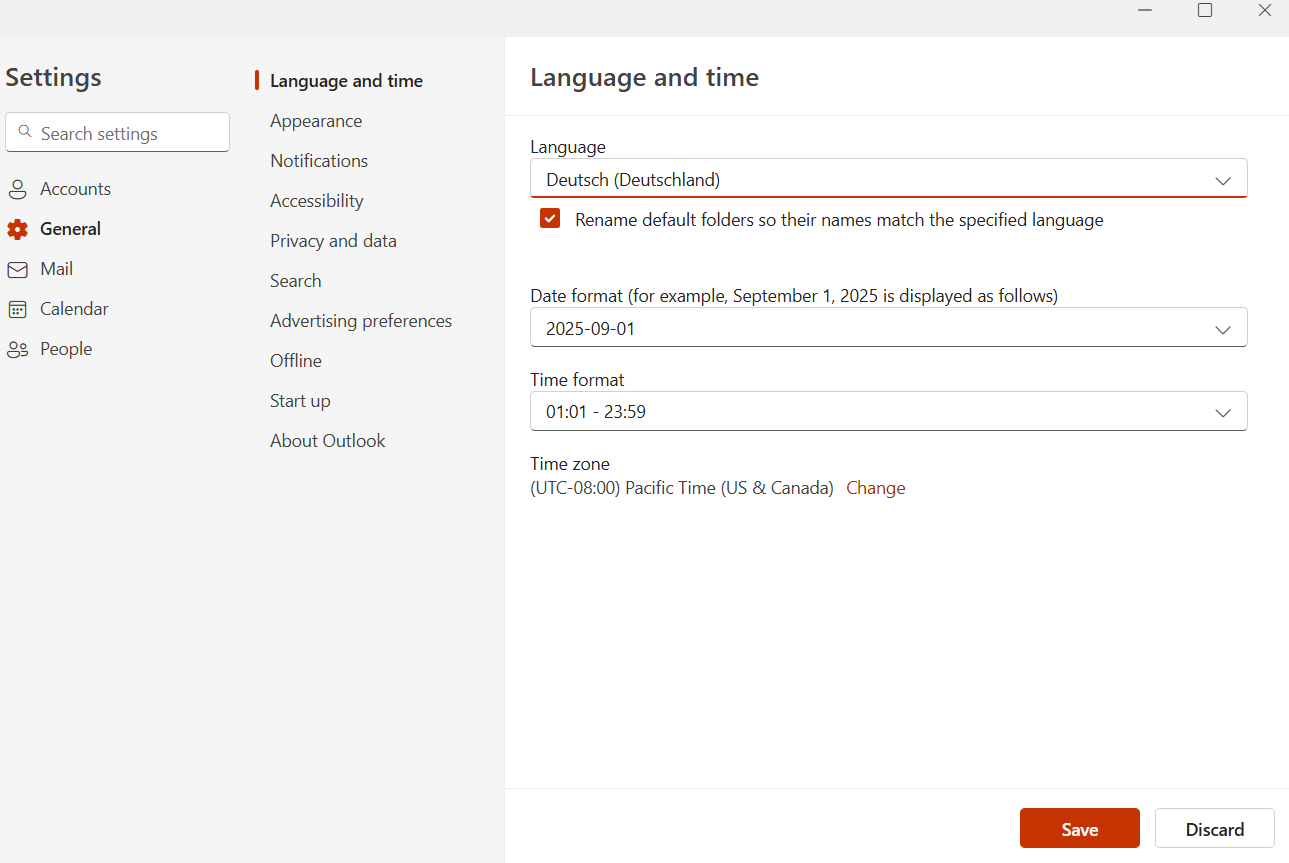
Task: Open the Appearance settings section
Action: tap(316, 121)
